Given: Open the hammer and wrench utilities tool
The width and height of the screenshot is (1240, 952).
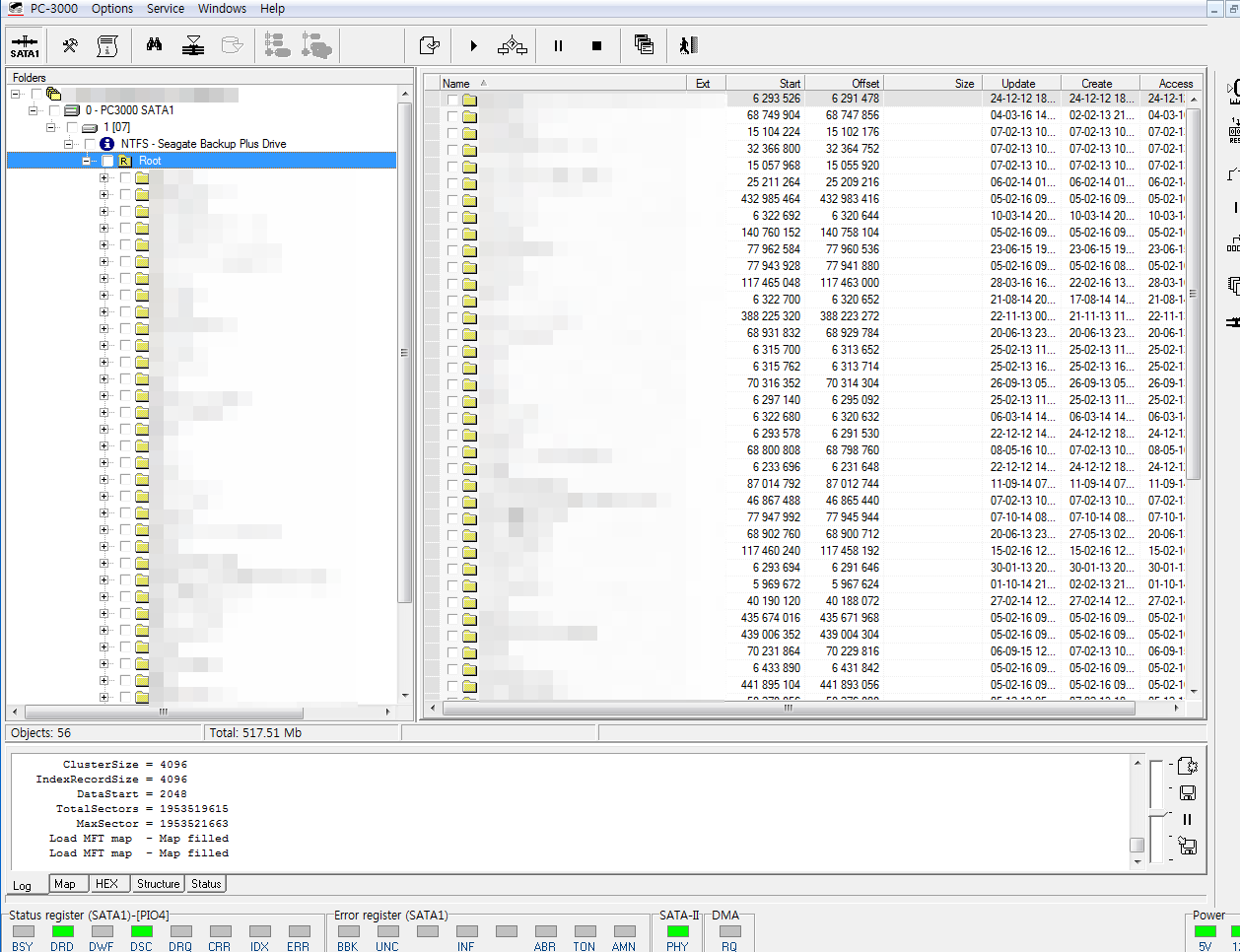Looking at the screenshot, I should coord(70,45).
